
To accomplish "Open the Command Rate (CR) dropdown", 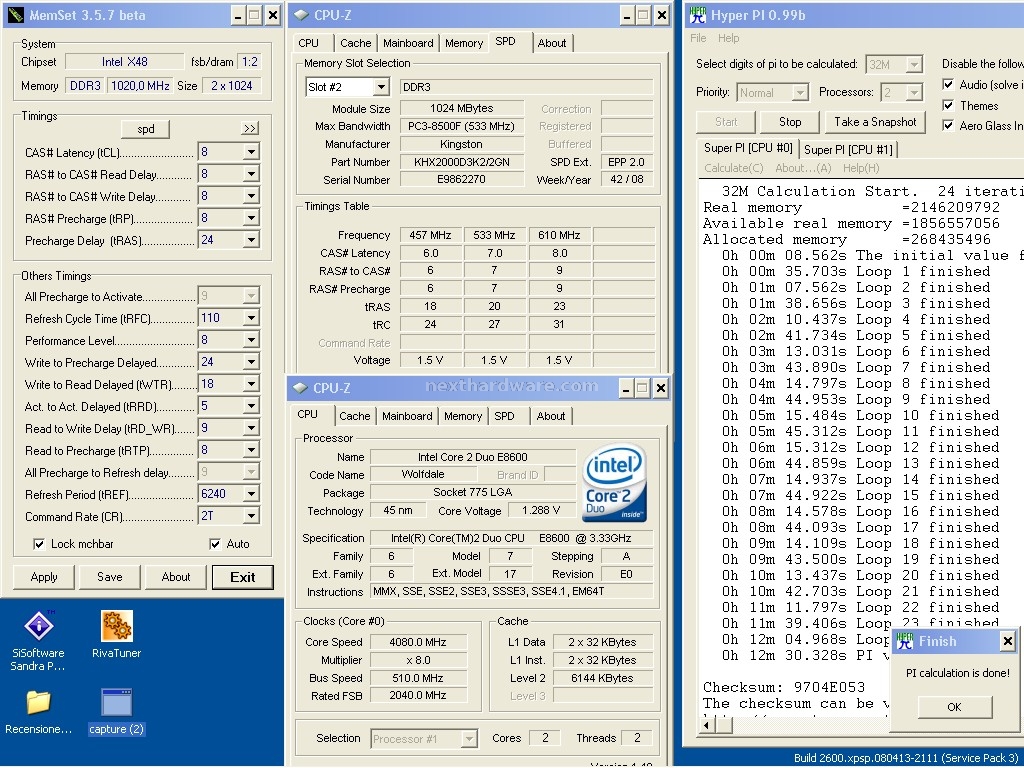I will [x=251, y=516].
